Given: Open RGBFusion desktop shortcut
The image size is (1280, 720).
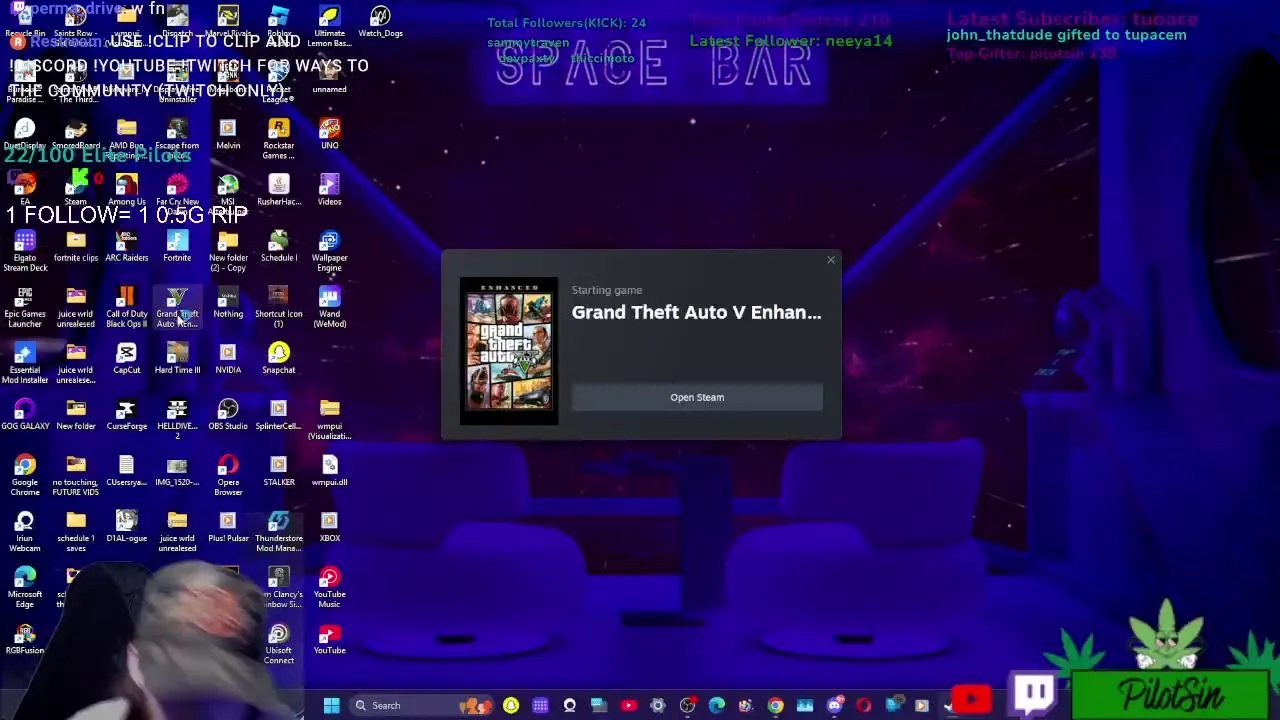Looking at the screenshot, I should [x=25, y=637].
